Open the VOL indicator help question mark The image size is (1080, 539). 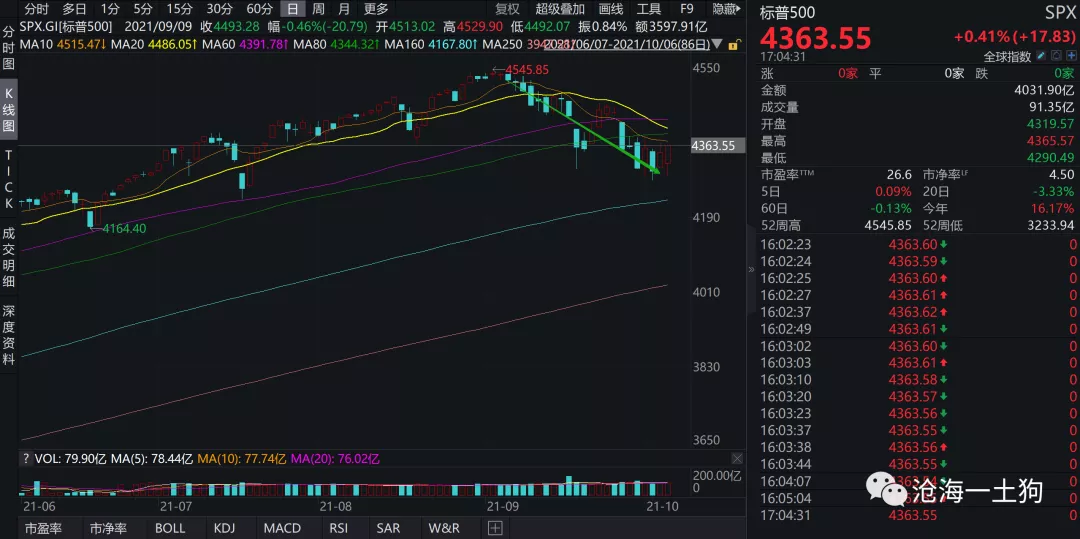[x=26, y=458]
